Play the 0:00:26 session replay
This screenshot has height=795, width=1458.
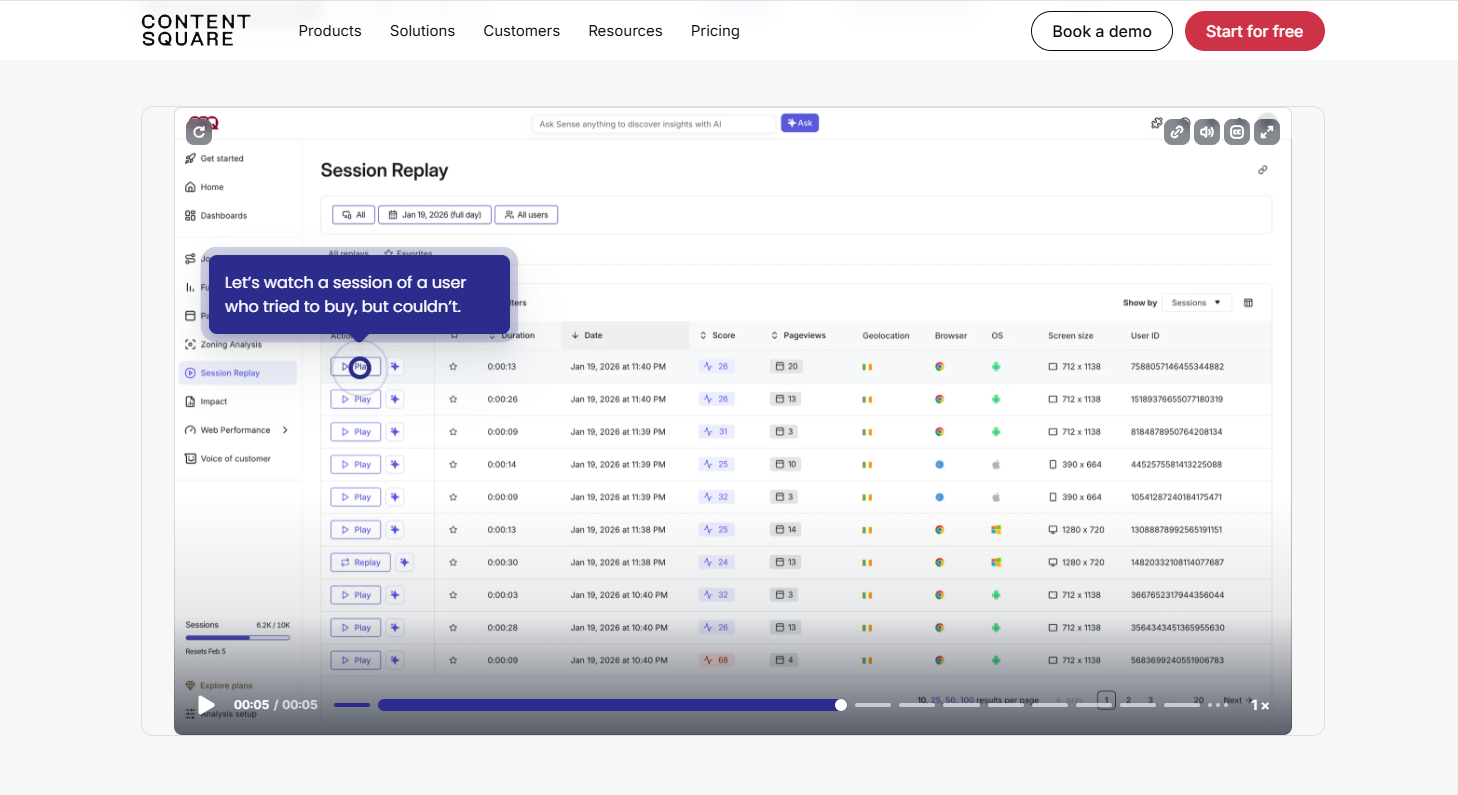pos(356,399)
